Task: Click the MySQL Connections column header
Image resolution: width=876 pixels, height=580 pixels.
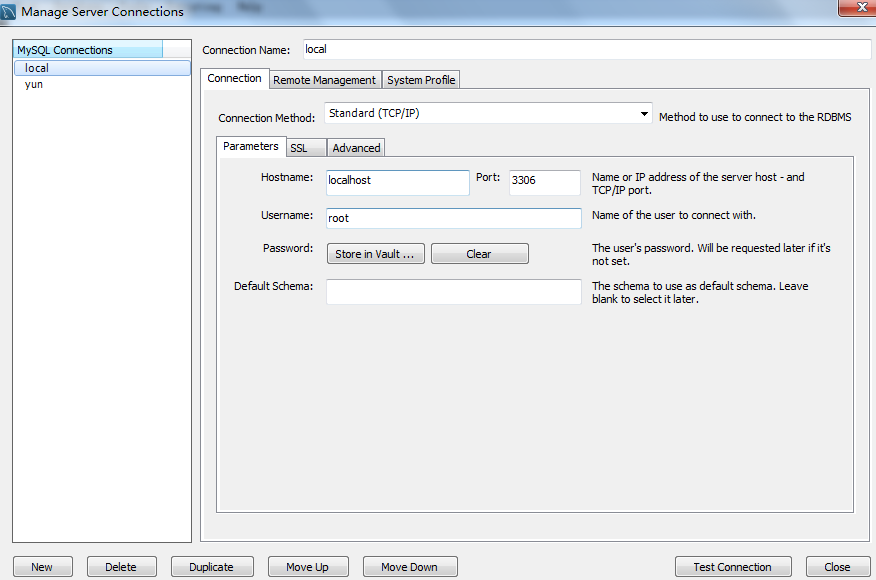Action: [88, 50]
